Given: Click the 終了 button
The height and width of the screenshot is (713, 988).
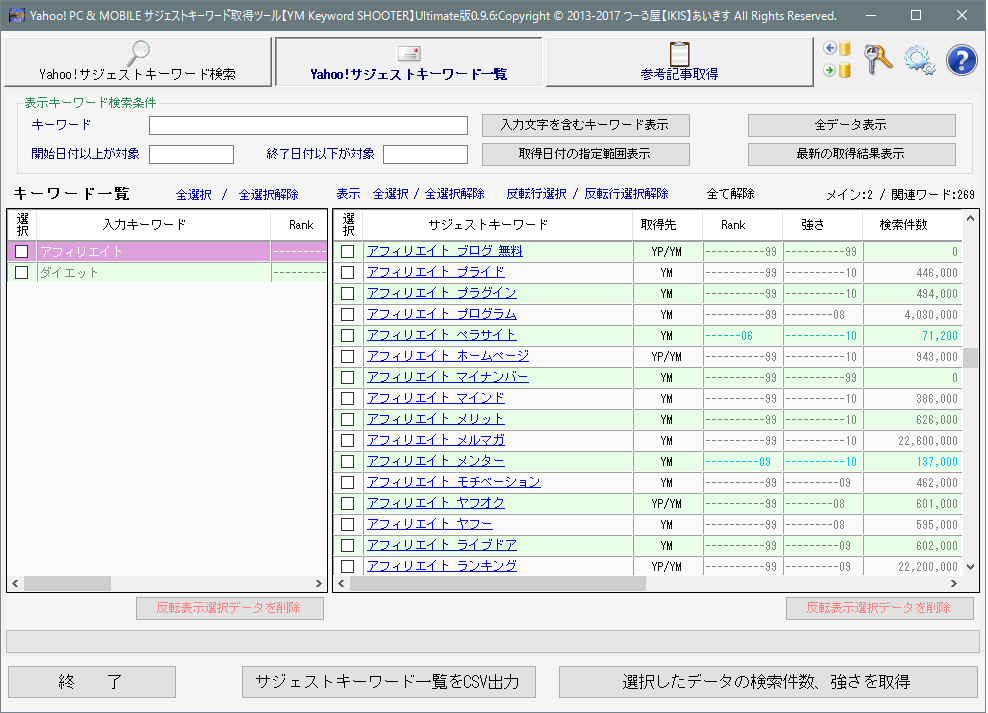Looking at the screenshot, I should click(x=92, y=682).
